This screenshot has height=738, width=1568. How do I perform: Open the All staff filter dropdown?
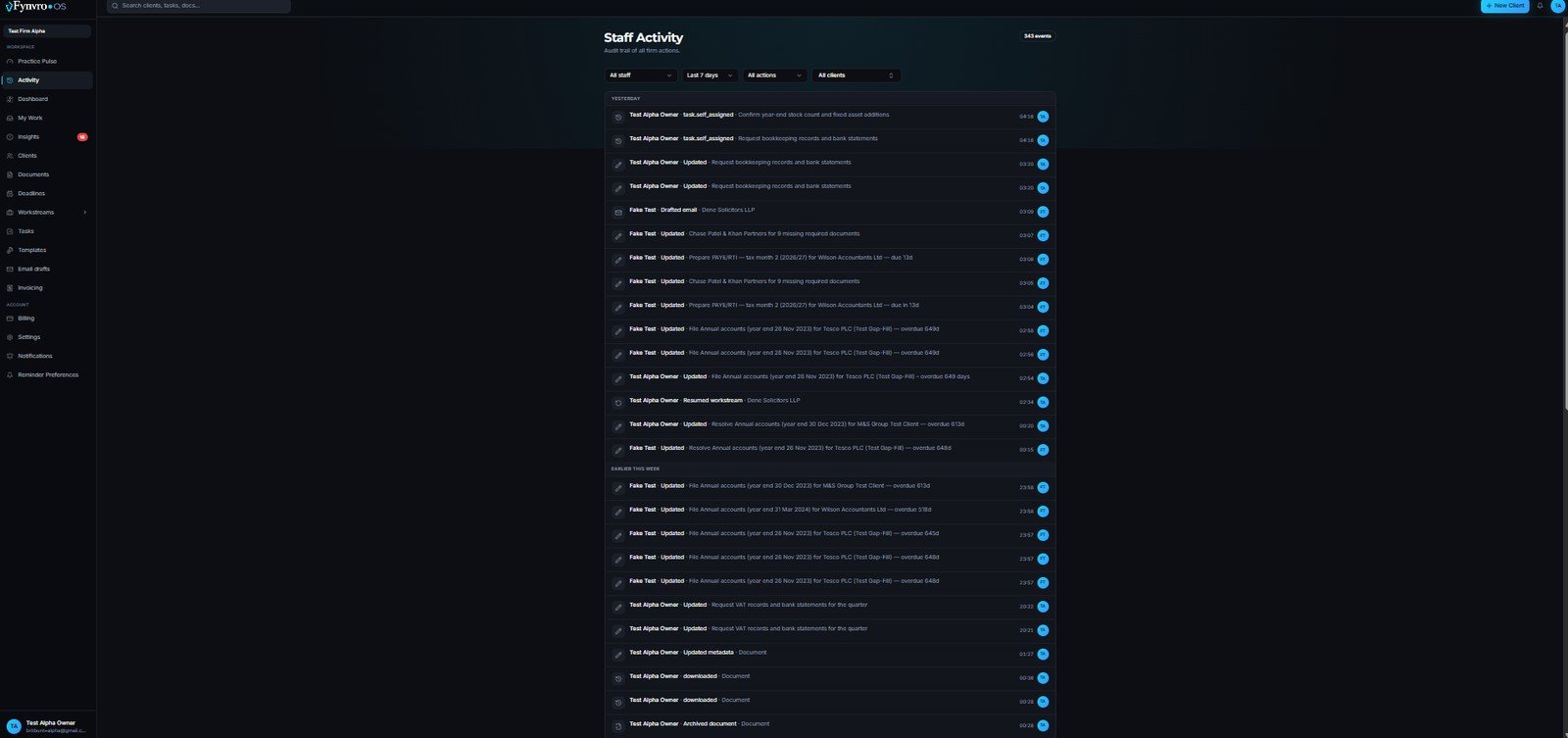(x=641, y=75)
